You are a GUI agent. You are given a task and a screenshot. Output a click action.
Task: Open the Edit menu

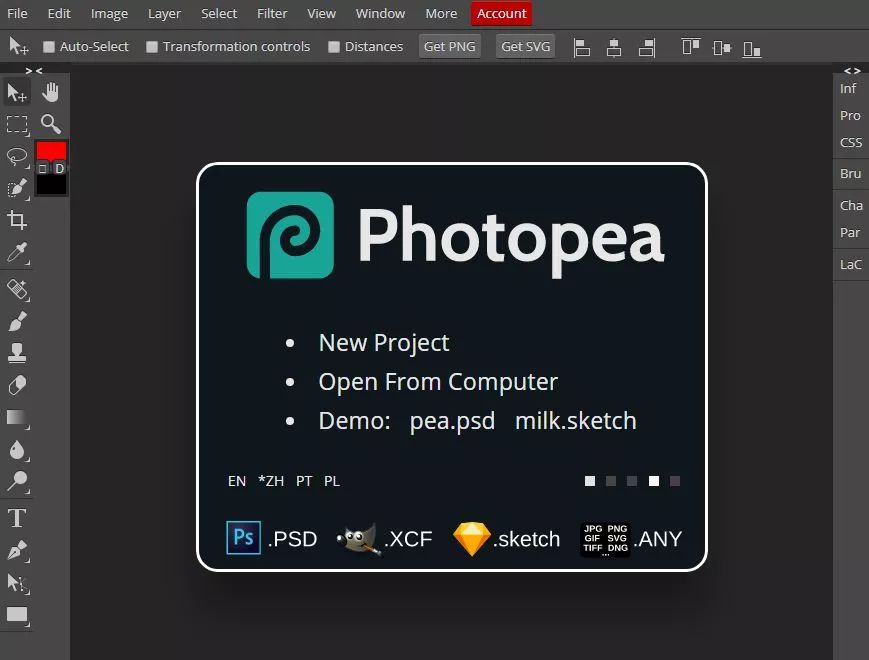click(x=59, y=13)
